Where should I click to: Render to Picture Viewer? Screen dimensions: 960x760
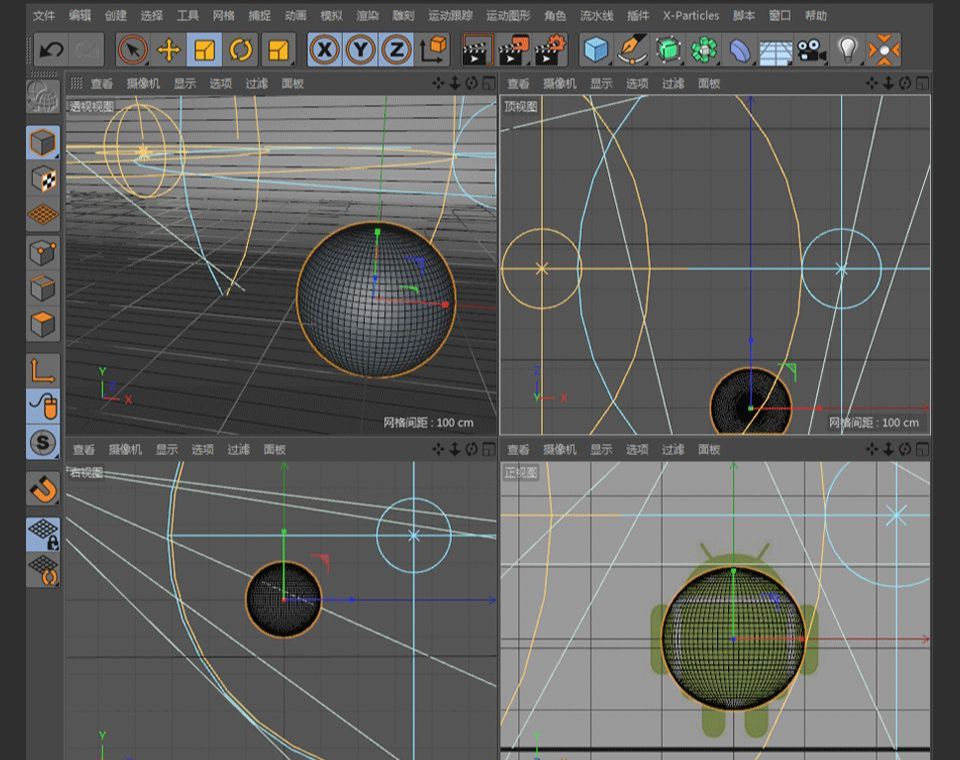513,50
